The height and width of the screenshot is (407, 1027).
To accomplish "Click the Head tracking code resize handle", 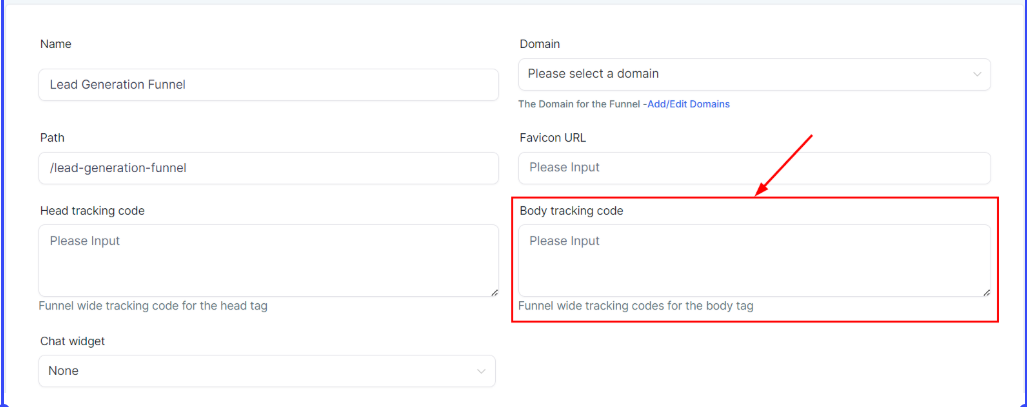I will [493, 292].
